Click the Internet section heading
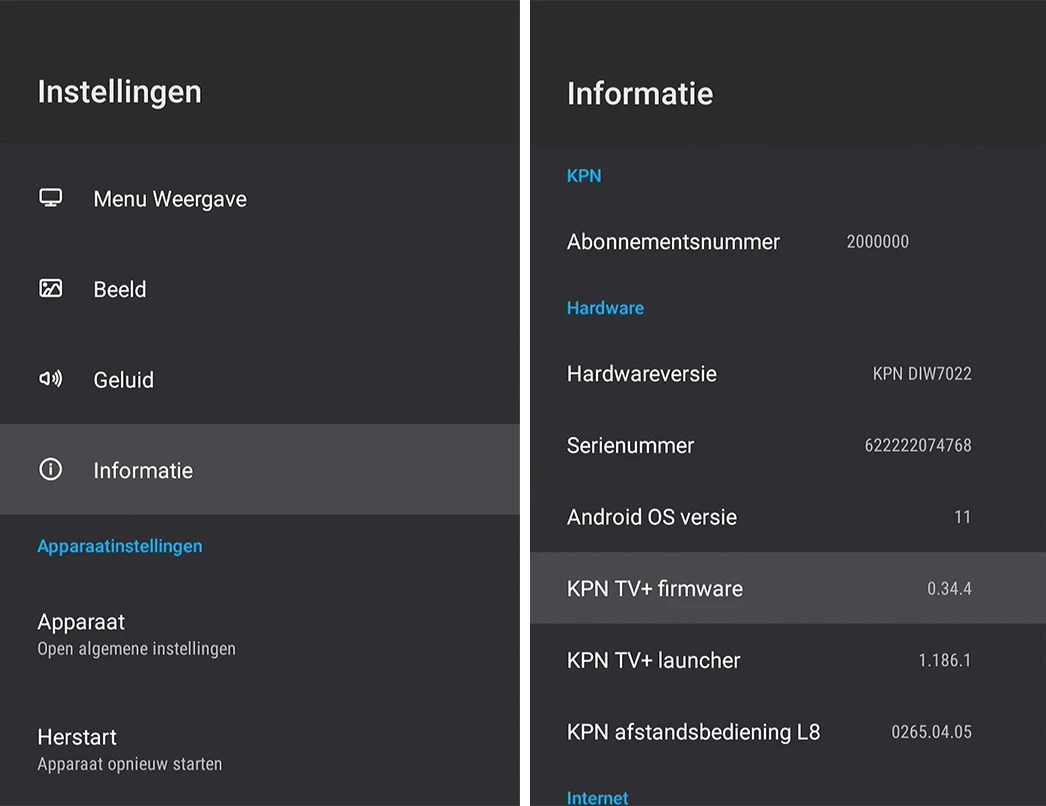Viewport: 1046px width, 806px height. [598, 797]
